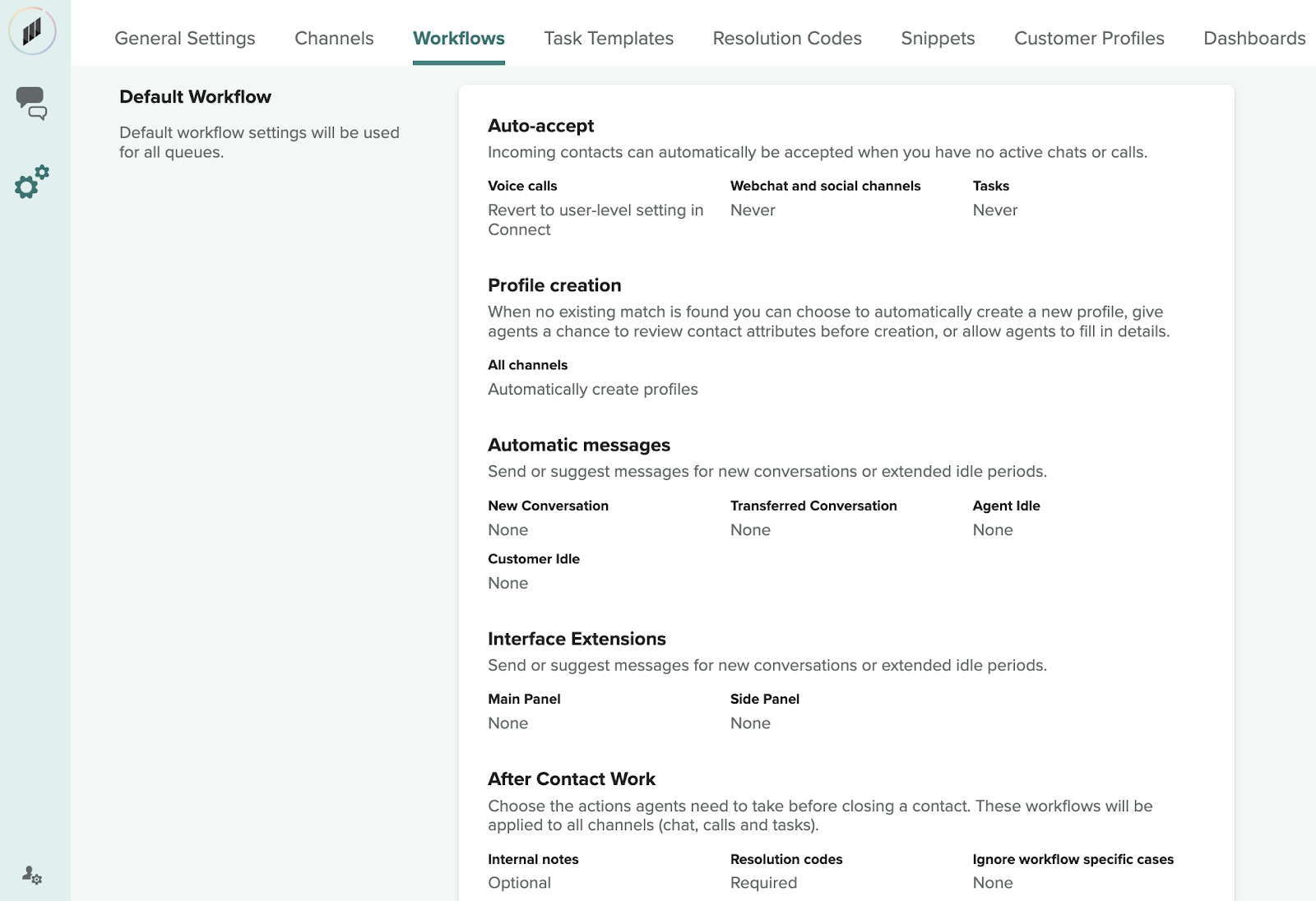Click None under Transferred Conversation

750,529
